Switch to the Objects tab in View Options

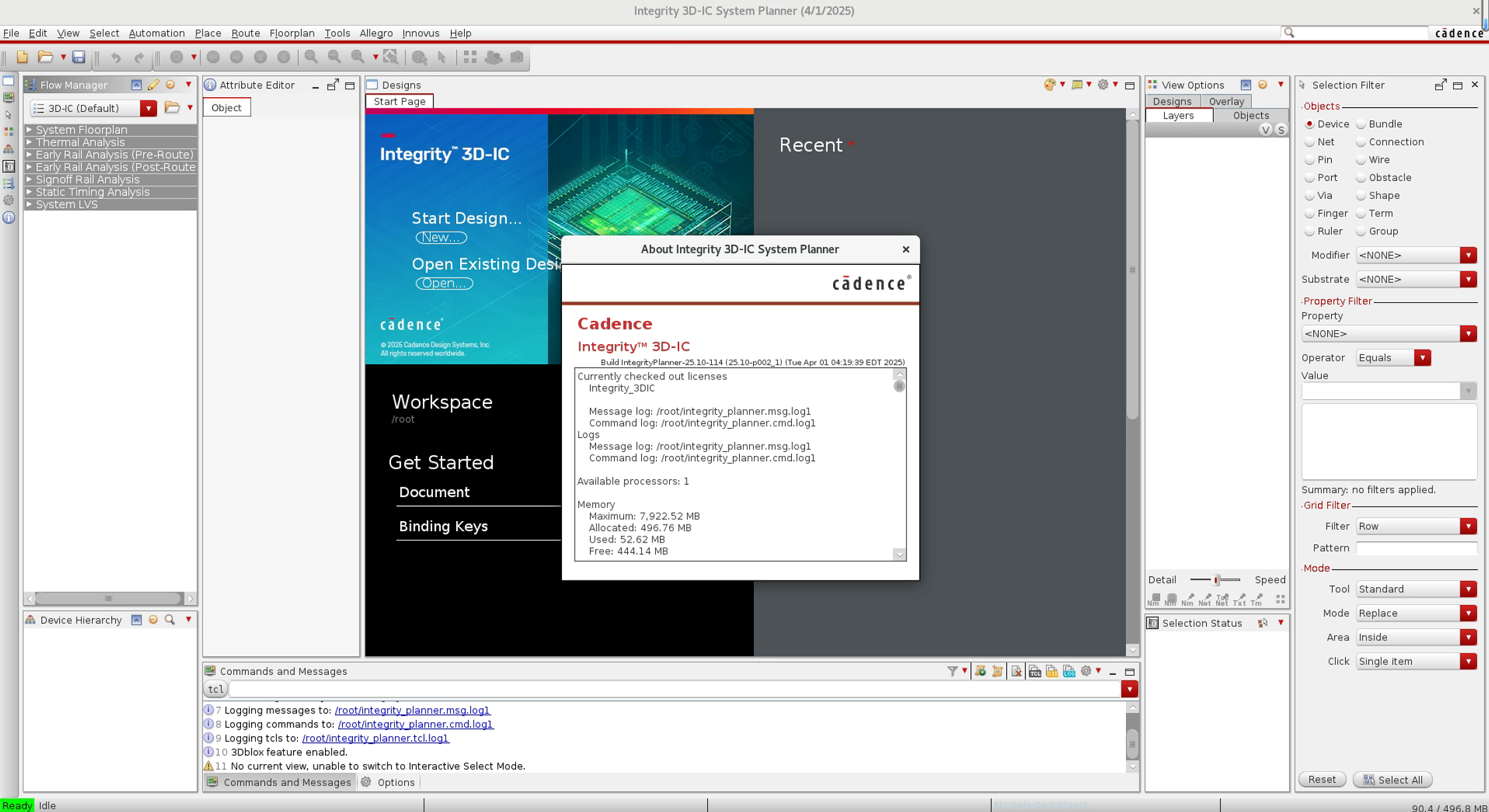point(1251,115)
